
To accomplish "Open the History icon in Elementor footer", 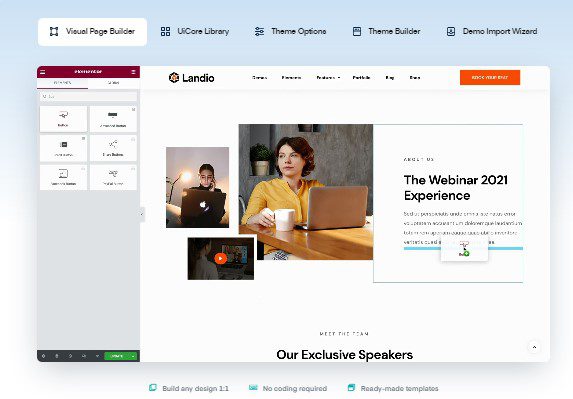I will 70,356.
